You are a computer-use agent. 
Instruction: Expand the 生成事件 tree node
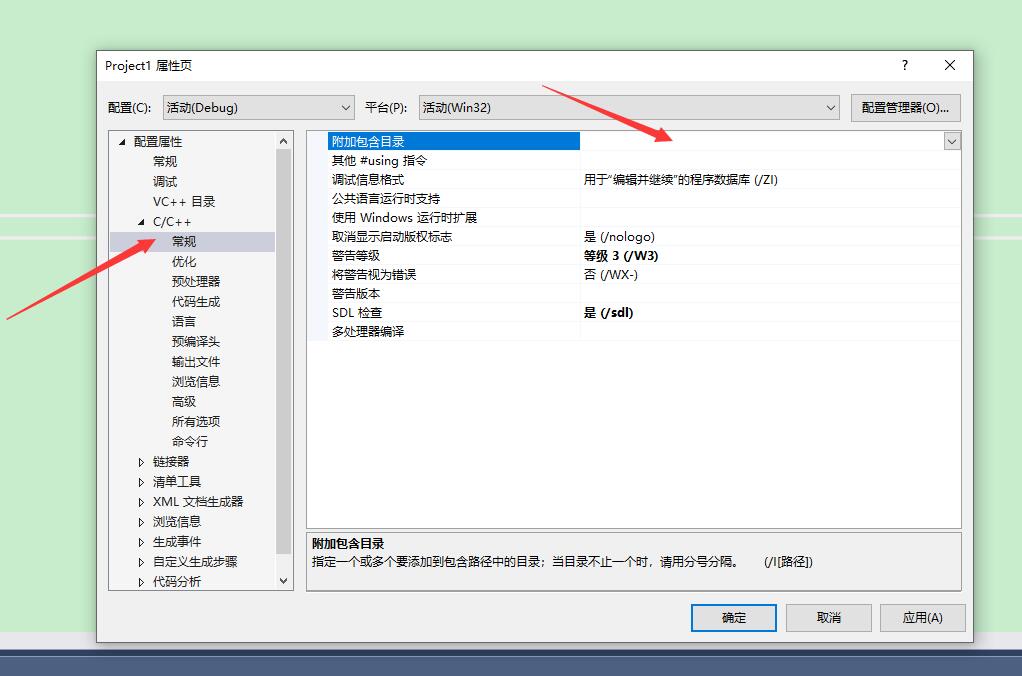[140, 541]
